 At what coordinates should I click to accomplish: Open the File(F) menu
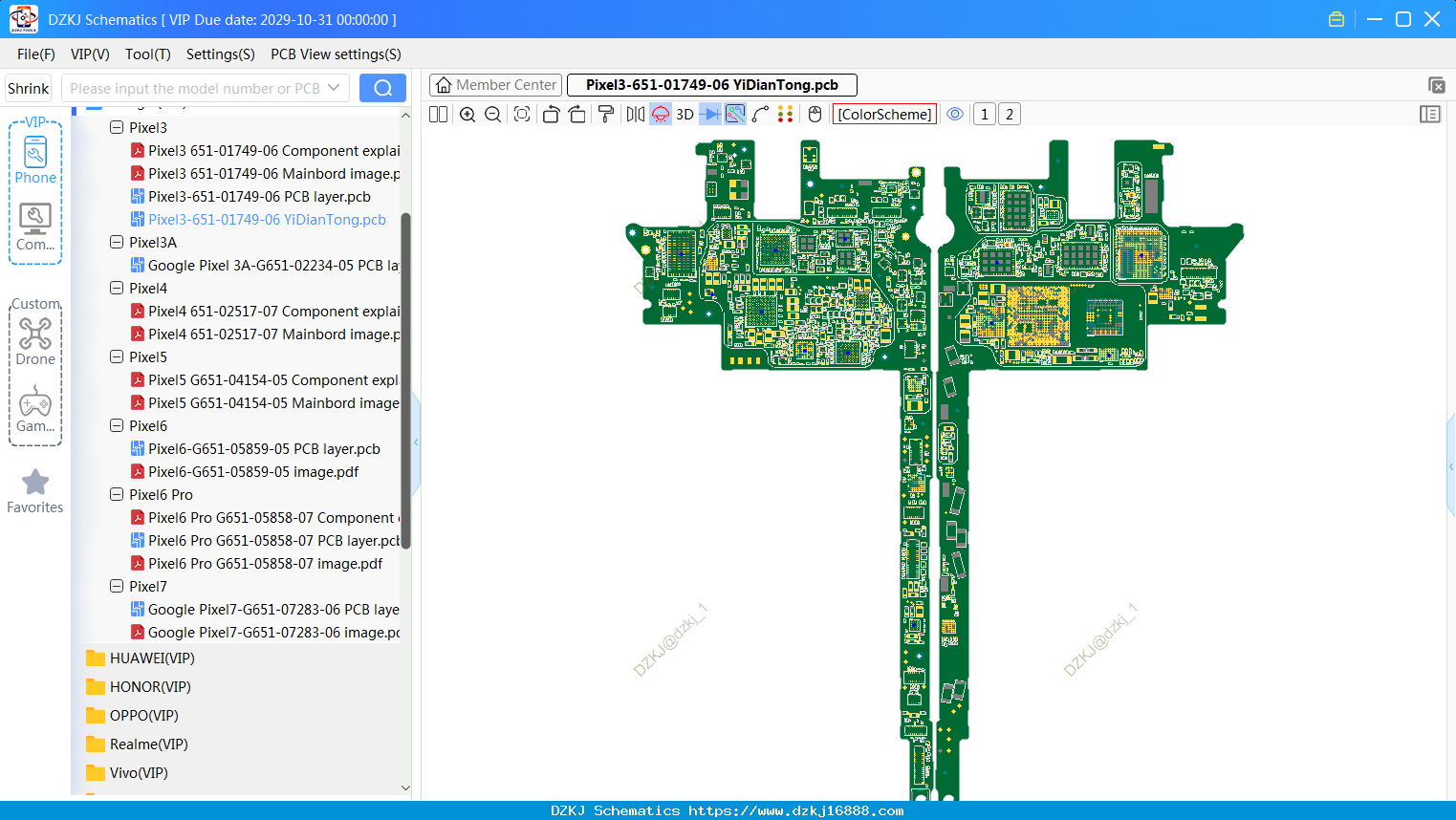tap(36, 54)
